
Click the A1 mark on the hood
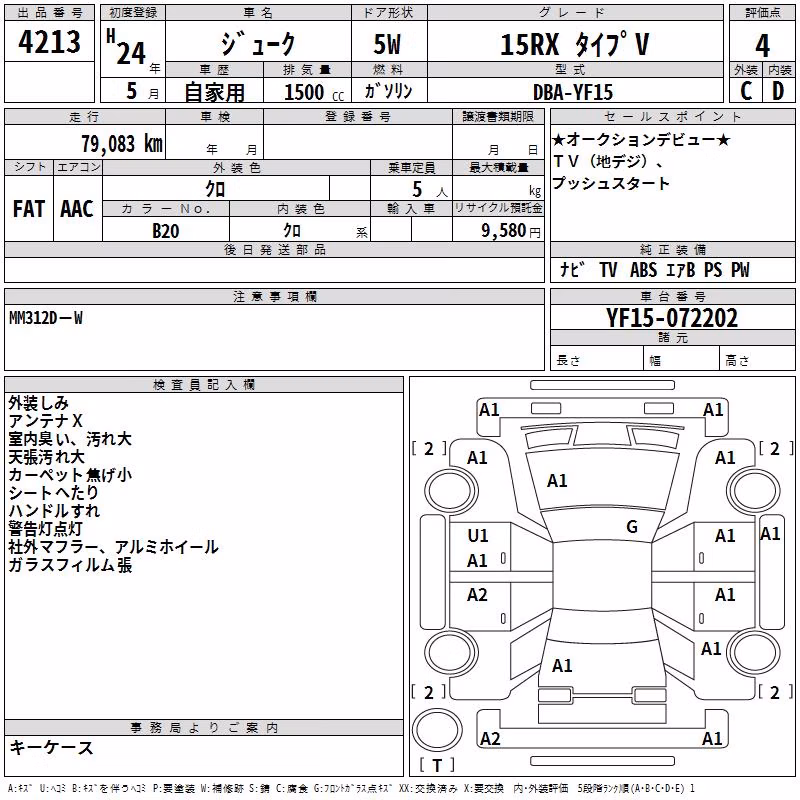coord(557,481)
